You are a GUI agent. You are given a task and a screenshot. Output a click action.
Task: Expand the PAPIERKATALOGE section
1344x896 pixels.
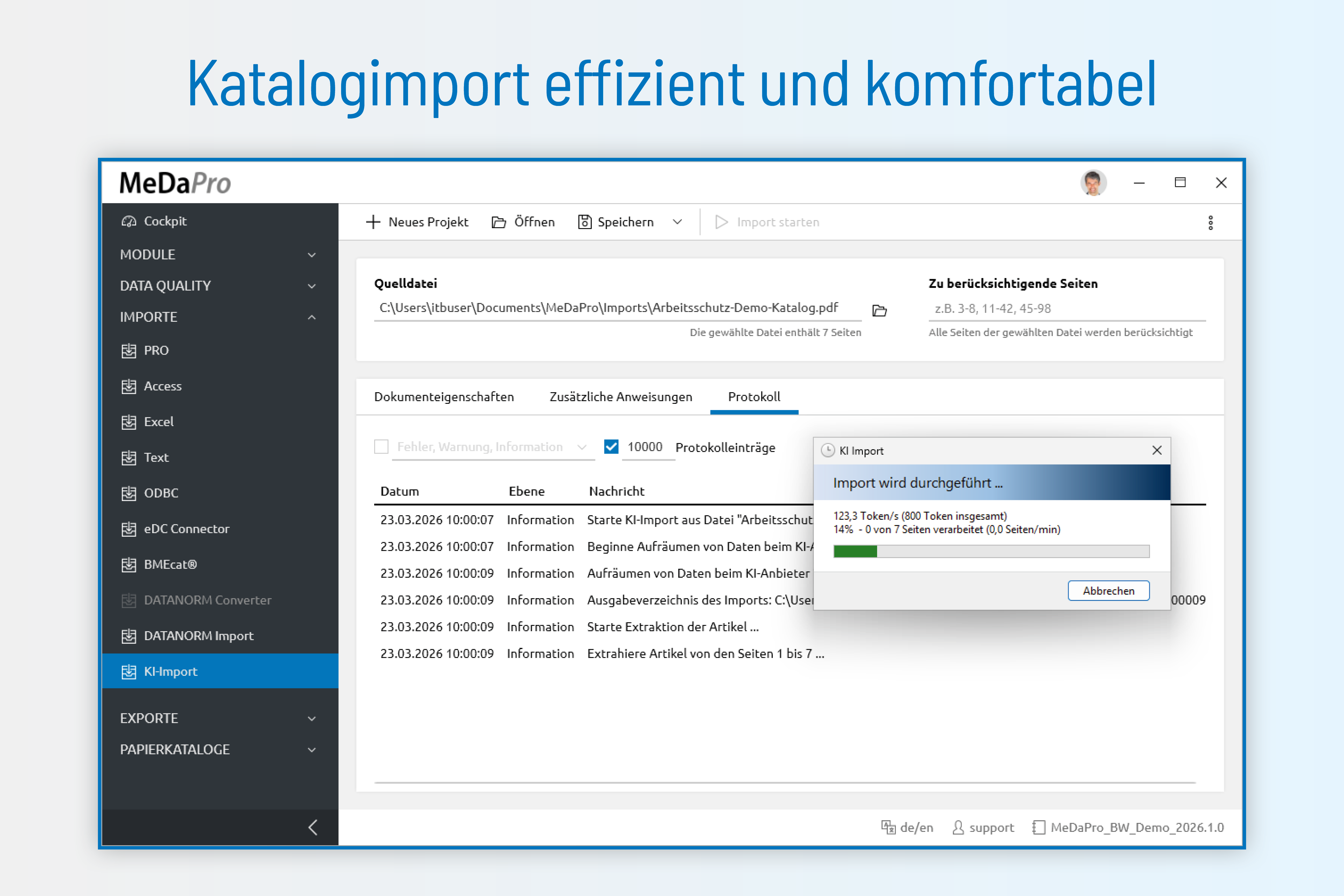tap(312, 750)
